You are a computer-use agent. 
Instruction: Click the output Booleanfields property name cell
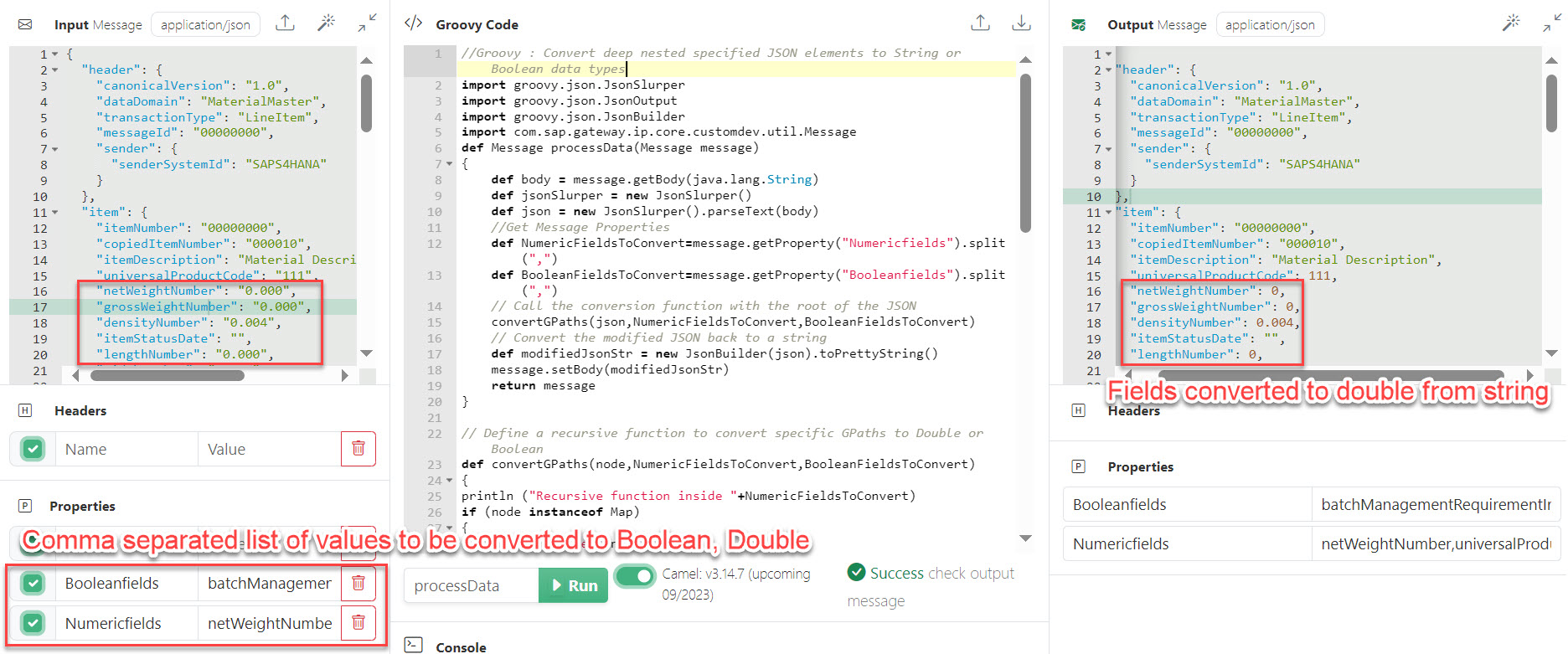(1187, 504)
